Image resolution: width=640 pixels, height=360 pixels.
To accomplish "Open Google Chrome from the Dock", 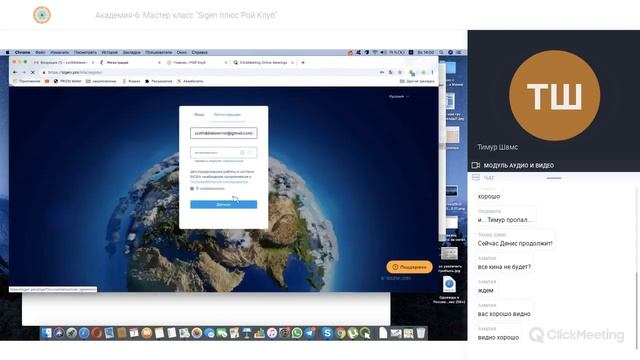I will [340, 333].
